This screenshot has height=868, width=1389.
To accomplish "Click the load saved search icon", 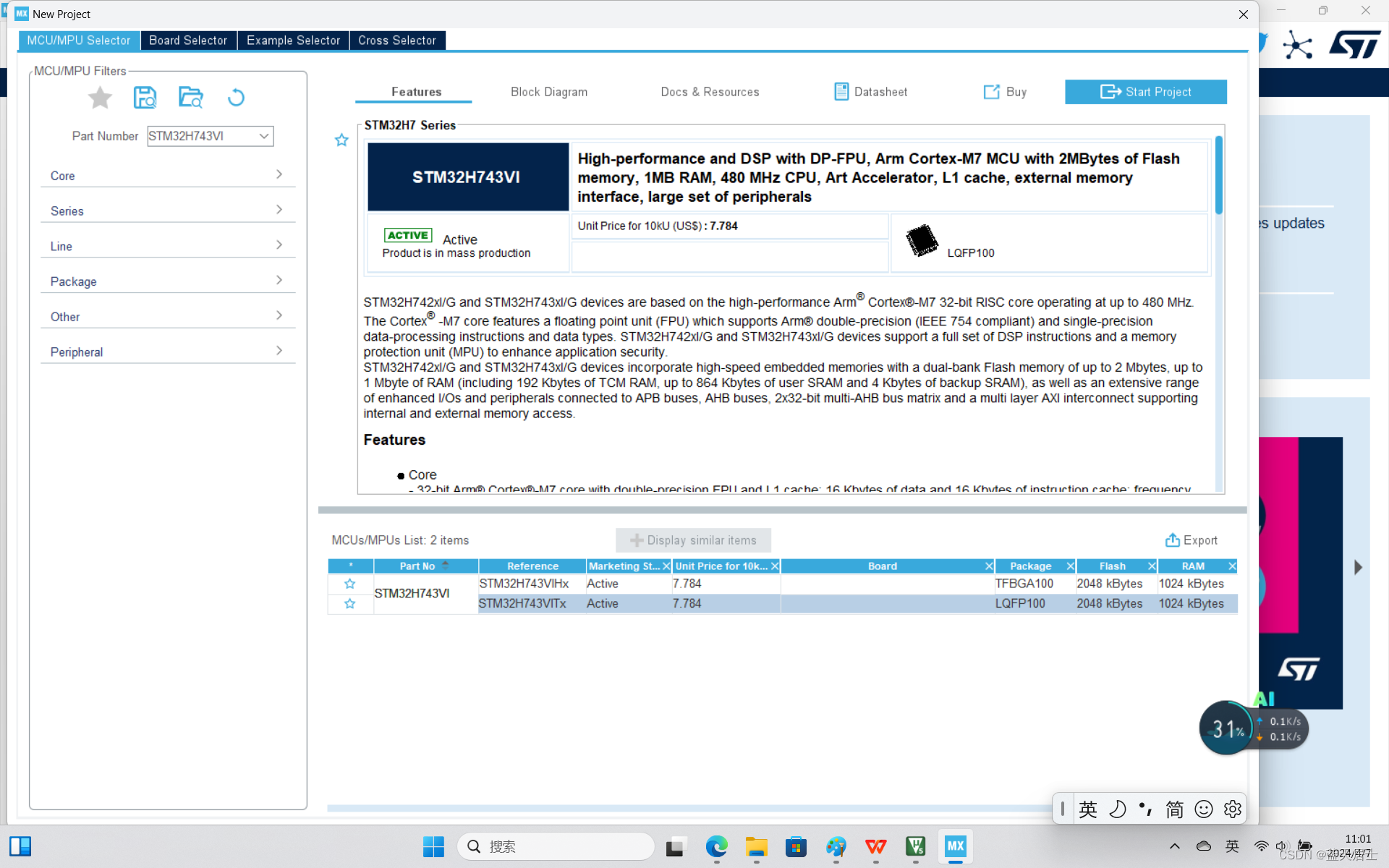I will coord(190,97).
